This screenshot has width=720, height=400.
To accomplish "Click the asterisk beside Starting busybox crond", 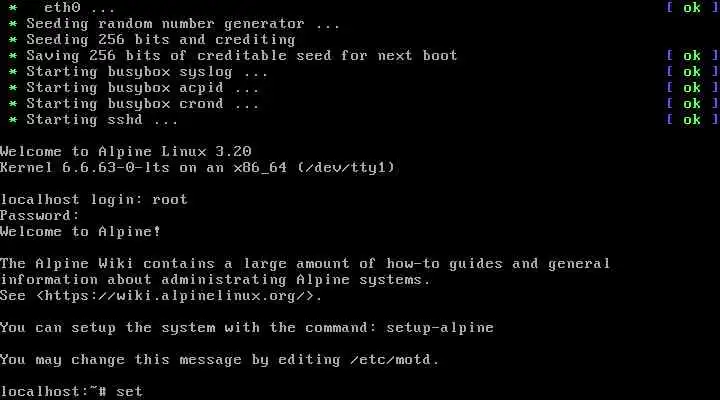I will [x=13, y=104].
